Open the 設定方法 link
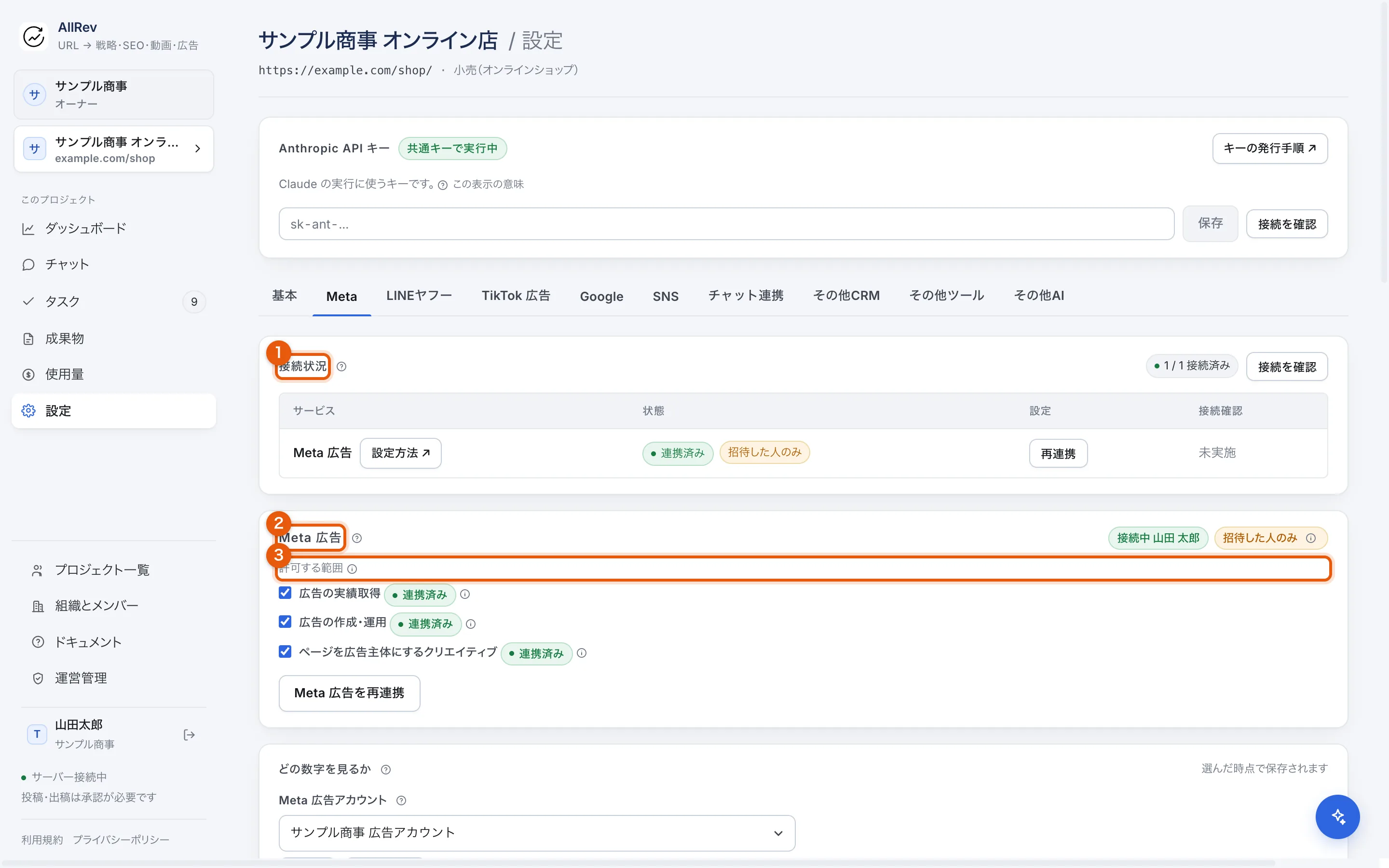The image size is (1389, 868). click(x=401, y=453)
